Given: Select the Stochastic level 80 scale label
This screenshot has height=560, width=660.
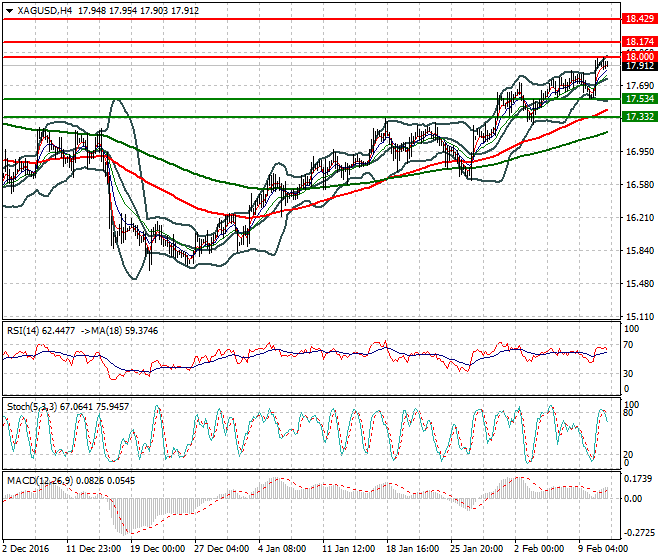Looking at the screenshot, I should (628, 413).
